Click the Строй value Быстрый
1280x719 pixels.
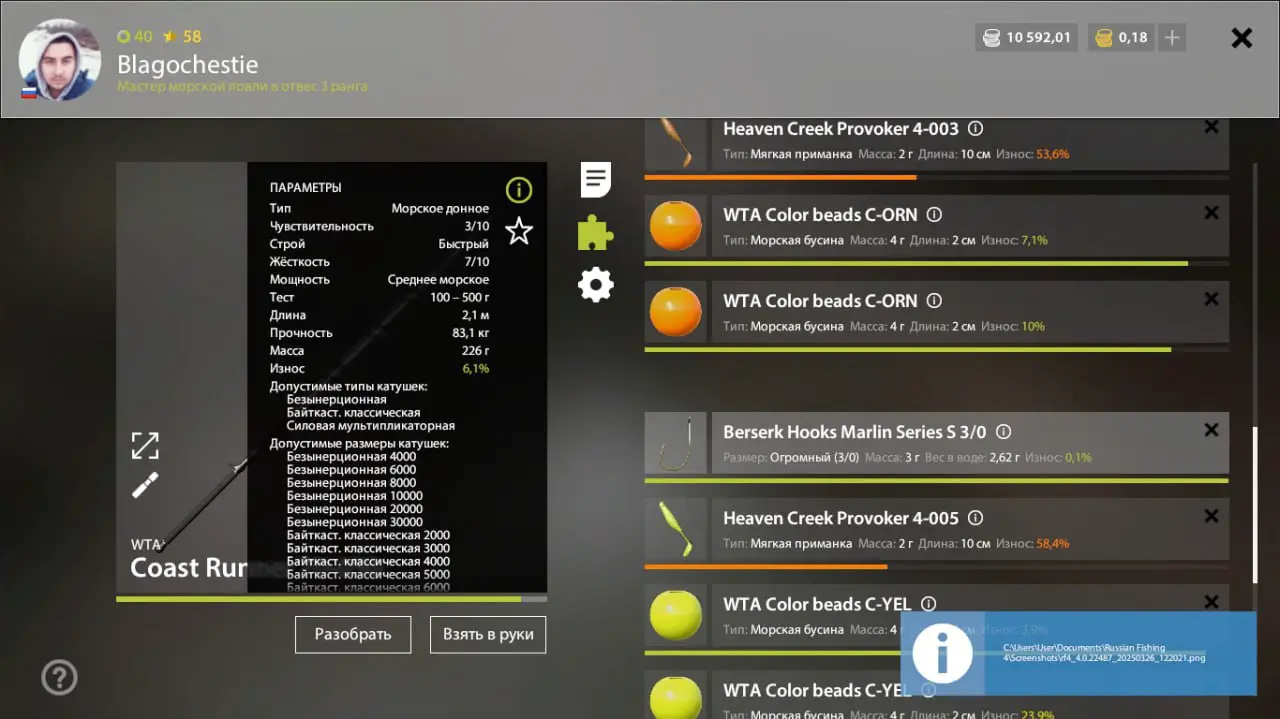point(464,244)
